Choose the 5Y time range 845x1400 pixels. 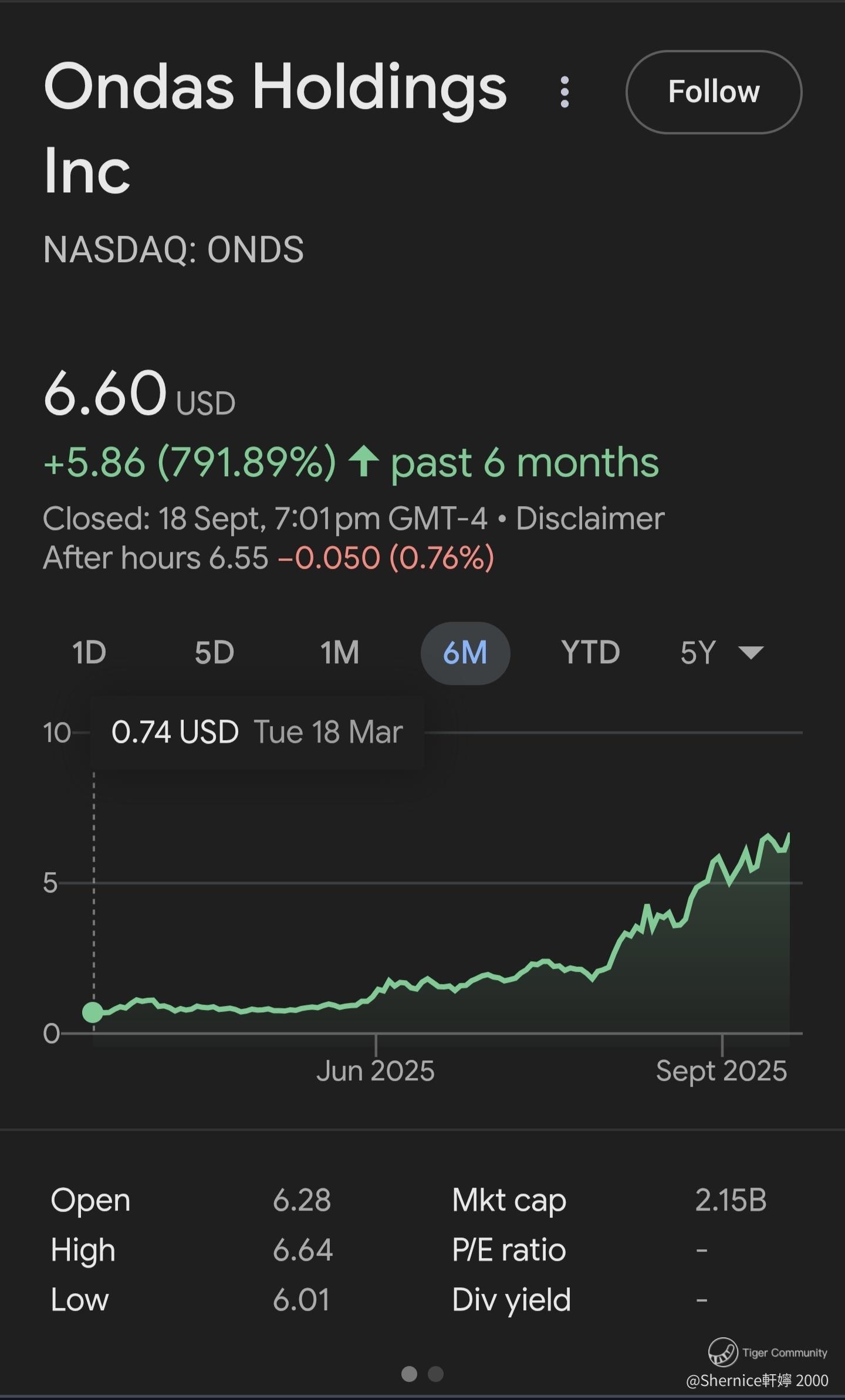(x=698, y=653)
